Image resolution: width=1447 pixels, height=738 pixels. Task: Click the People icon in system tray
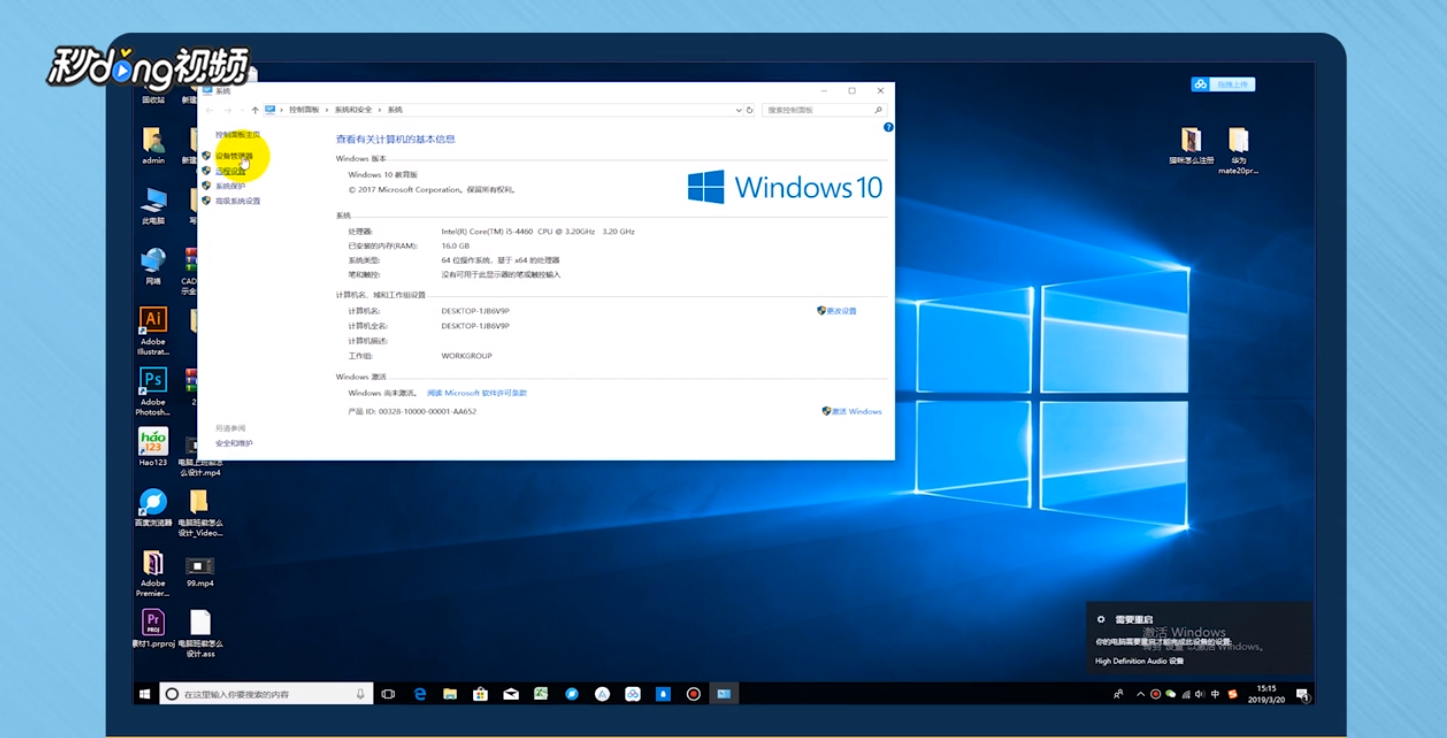[1118, 694]
